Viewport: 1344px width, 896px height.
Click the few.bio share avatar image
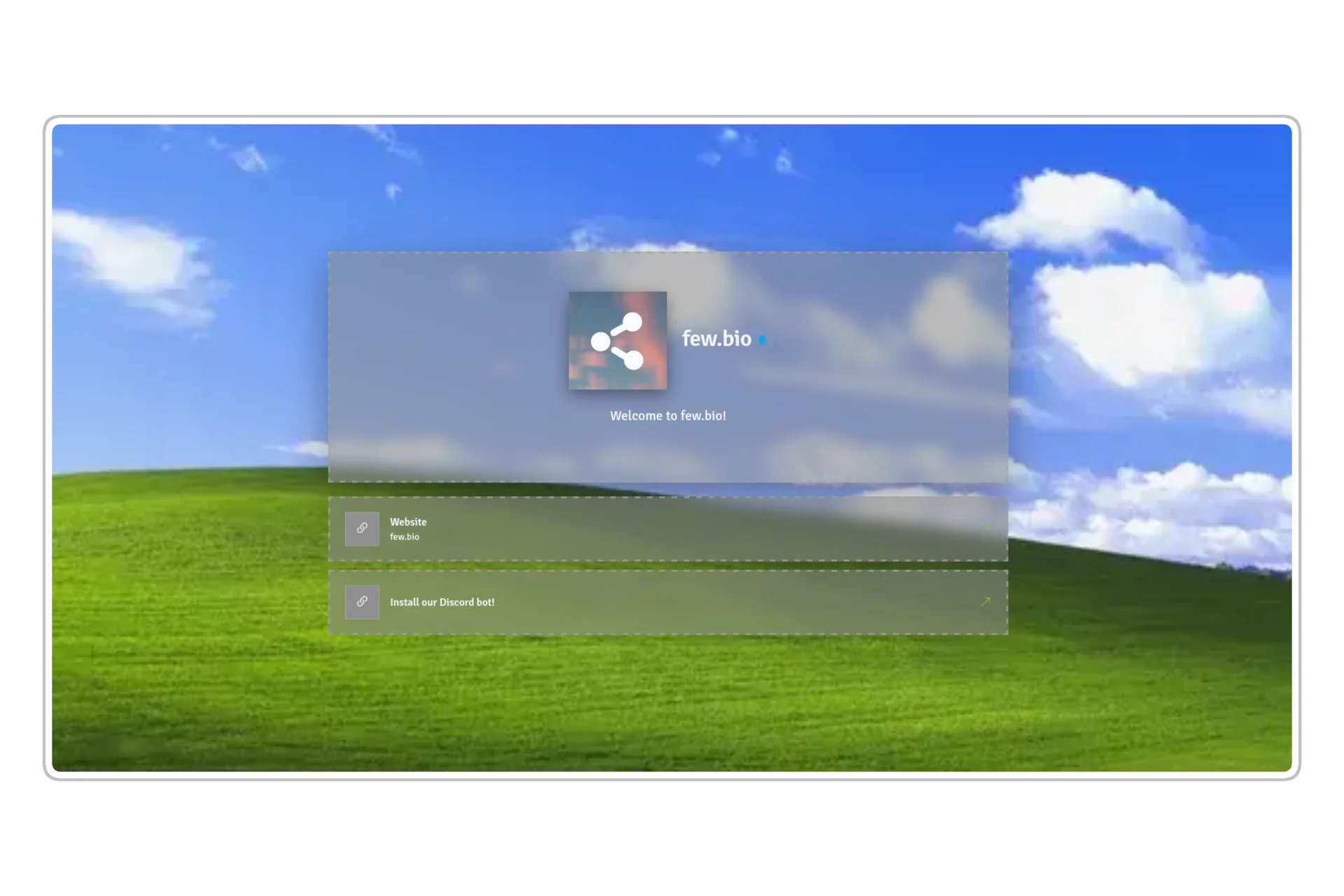pos(617,340)
